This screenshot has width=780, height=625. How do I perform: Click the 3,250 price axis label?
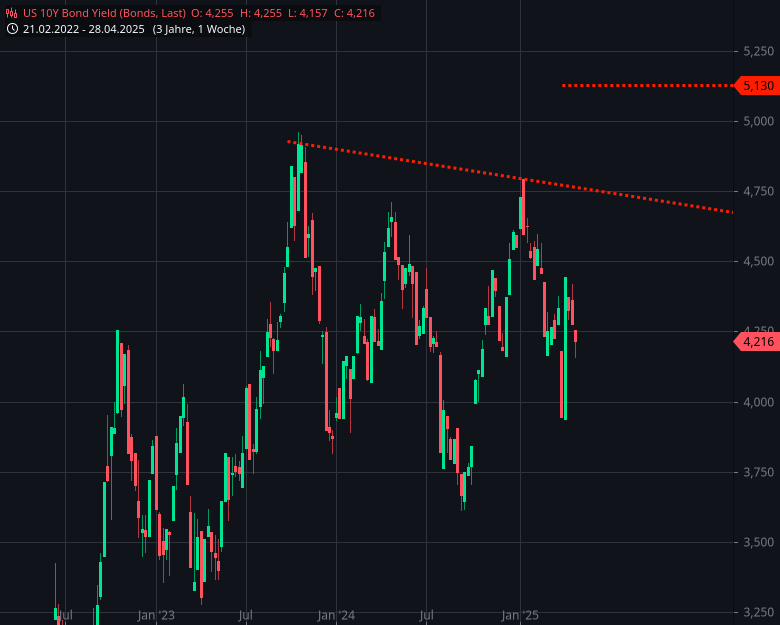tap(759, 613)
